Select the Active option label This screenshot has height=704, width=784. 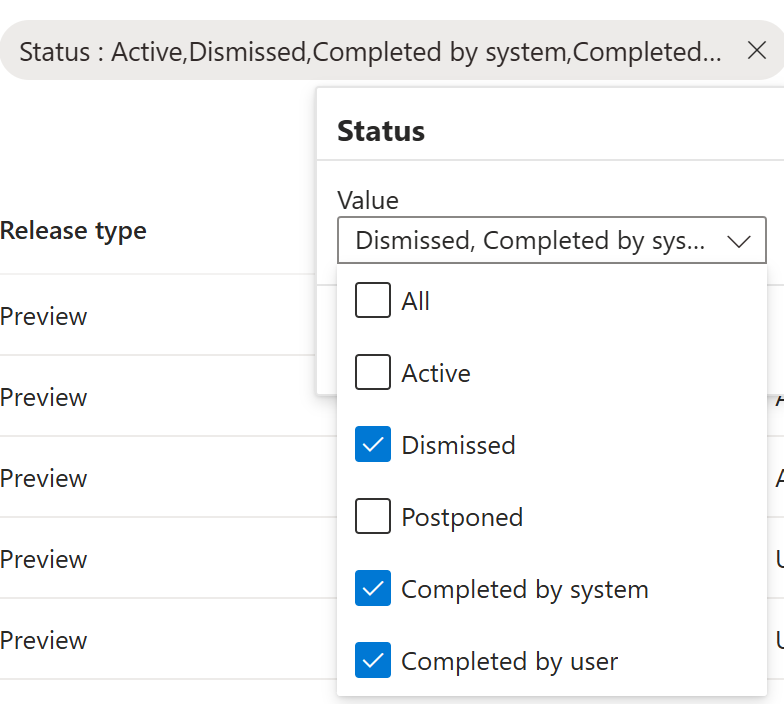(436, 373)
